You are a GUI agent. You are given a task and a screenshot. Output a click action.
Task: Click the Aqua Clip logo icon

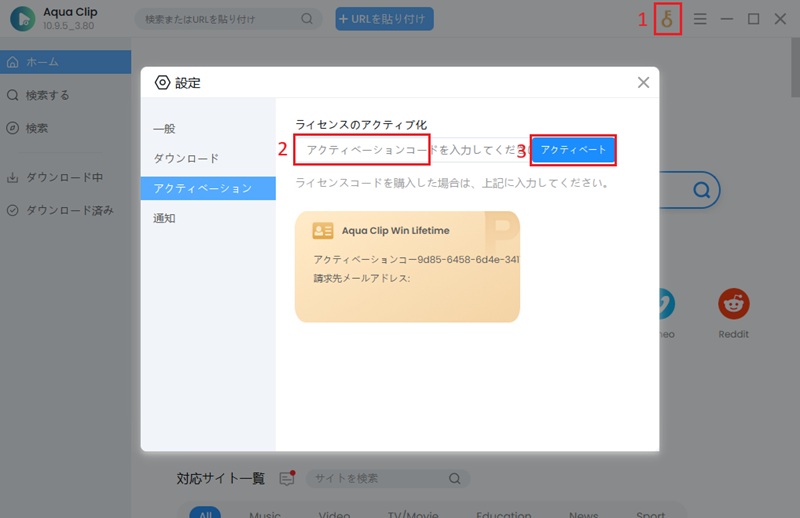22,18
